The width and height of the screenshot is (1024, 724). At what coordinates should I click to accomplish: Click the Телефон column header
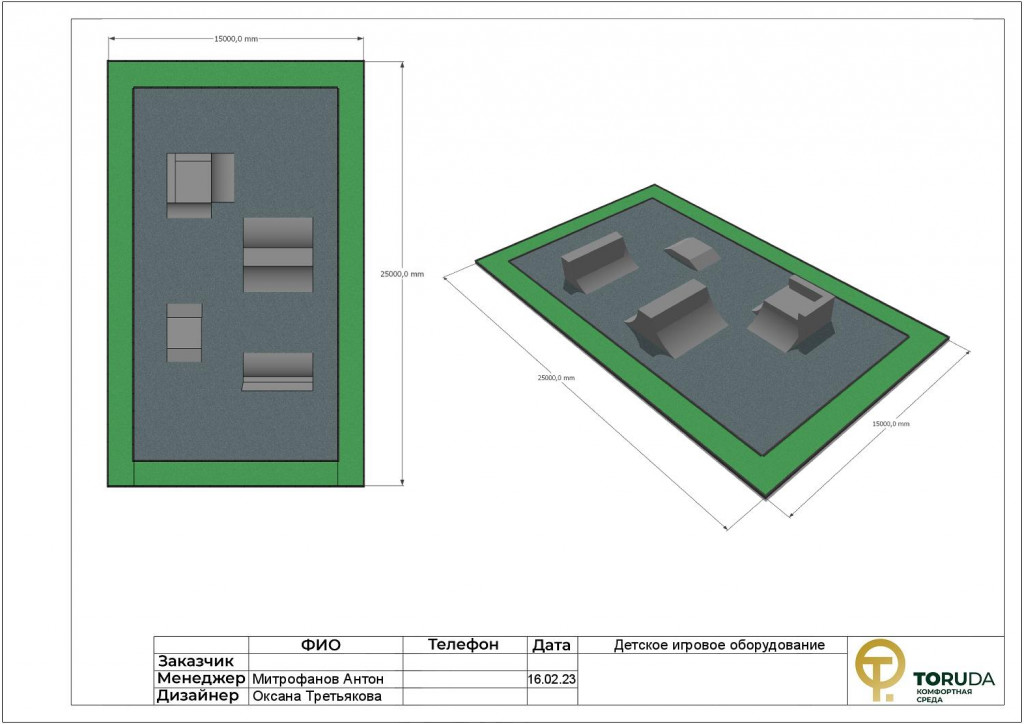pos(464,645)
